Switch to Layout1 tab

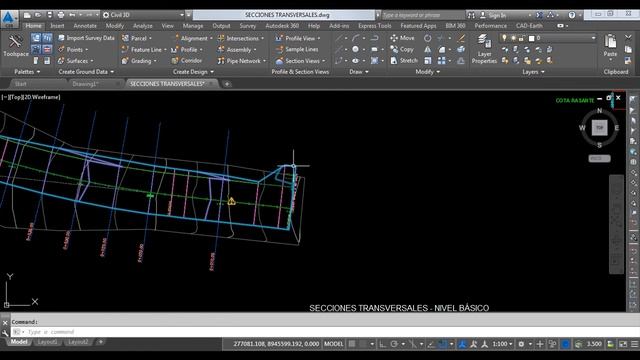(47, 342)
